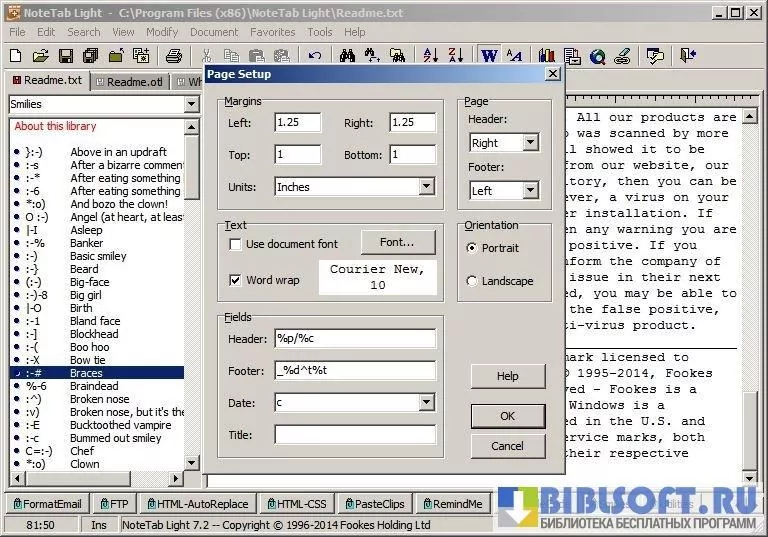The height and width of the screenshot is (537, 768).
Task: Open the Favorites menu
Action: [272, 32]
